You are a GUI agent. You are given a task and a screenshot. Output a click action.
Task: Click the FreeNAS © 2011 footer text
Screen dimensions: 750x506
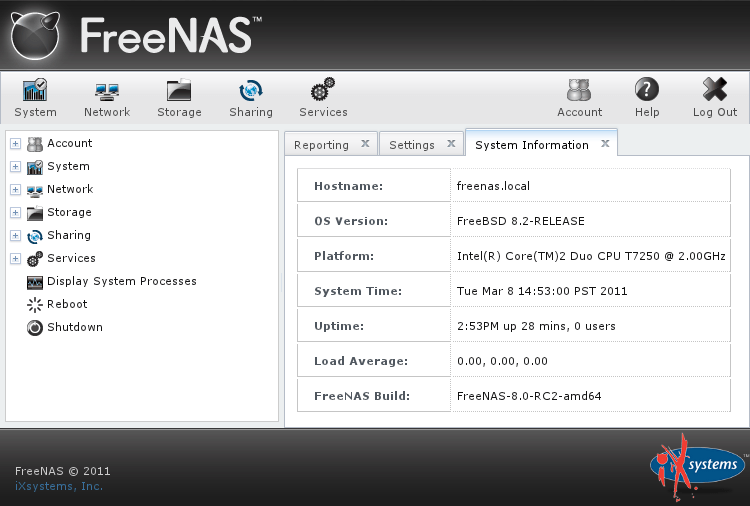point(63,471)
